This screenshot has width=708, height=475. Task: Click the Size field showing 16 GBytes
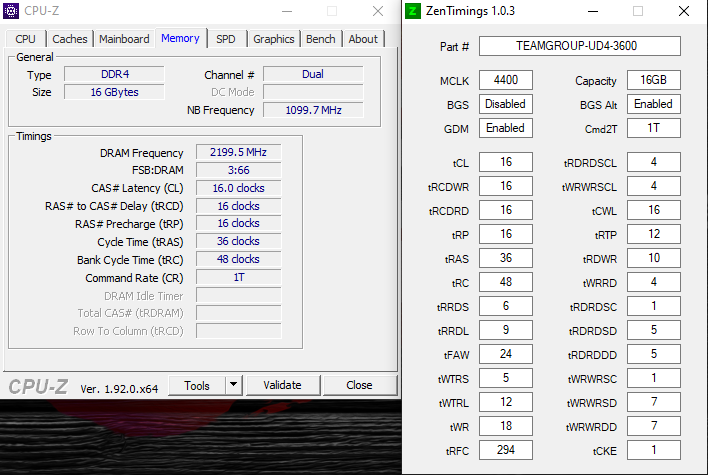coord(114,92)
